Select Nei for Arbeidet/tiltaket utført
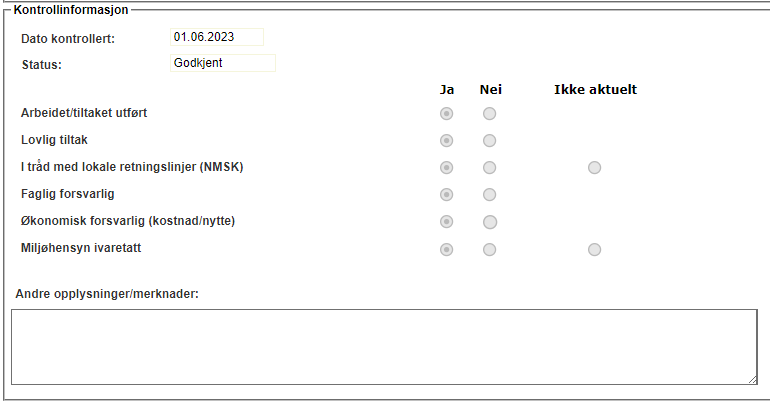Screen dimensions: 770x403 click(x=489, y=113)
